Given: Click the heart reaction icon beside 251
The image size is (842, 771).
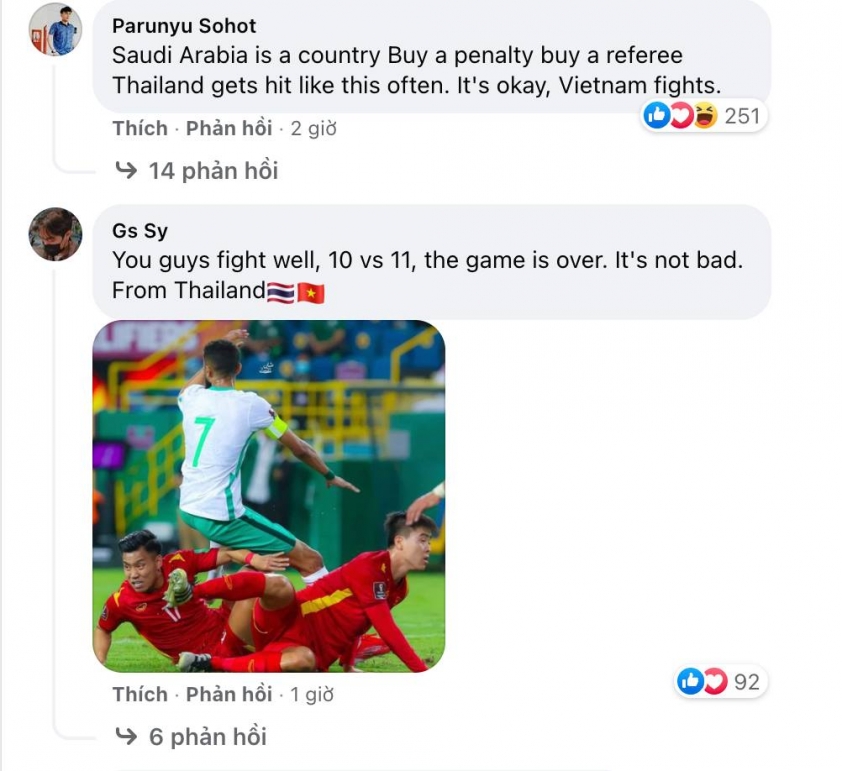Looking at the screenshot, I should pyautogui.click(x=681, y=115).
